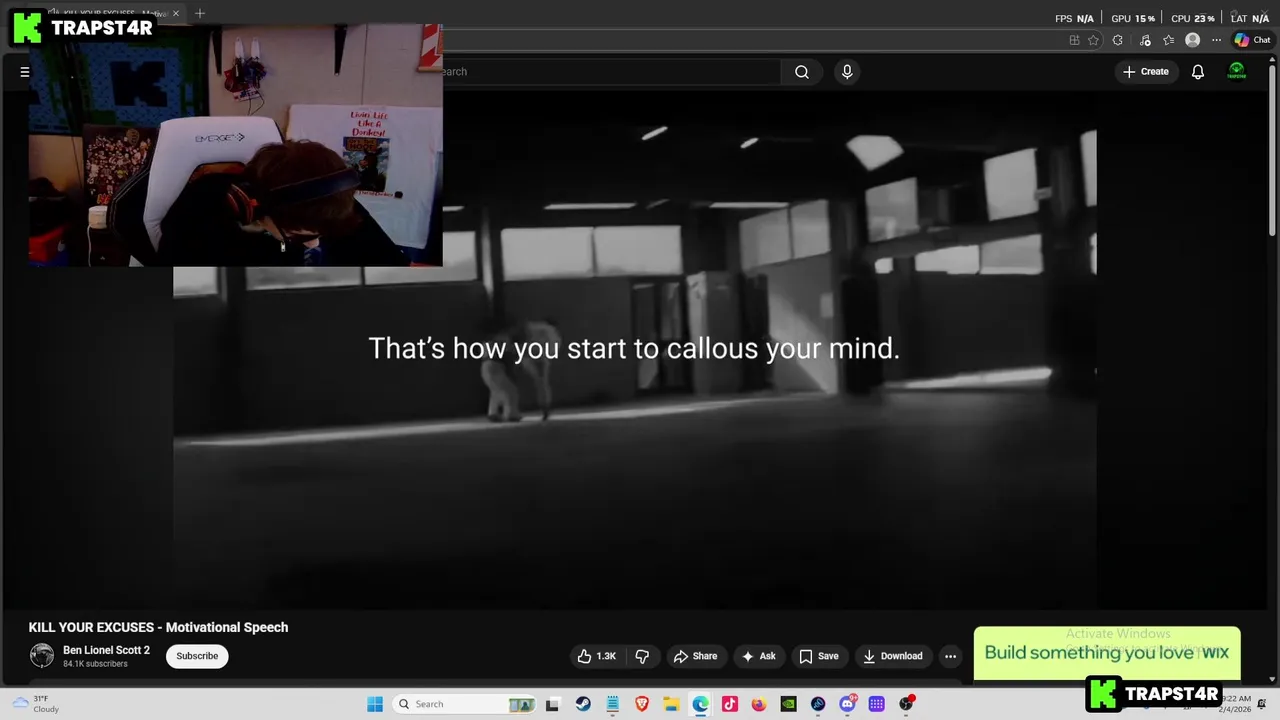The width and height of the screenshot is (1280, 720).
Task: Click the YouTube search magnifier button
Action: (801, 72)
